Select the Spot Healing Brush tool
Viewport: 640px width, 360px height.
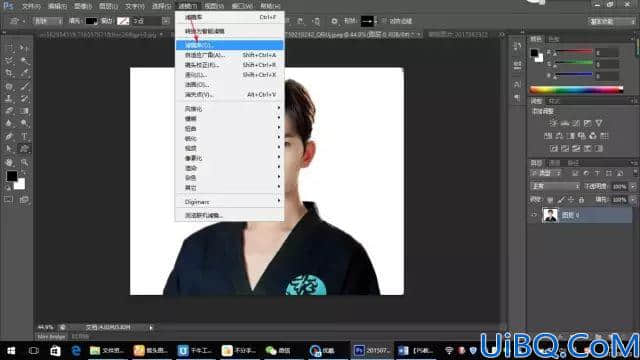click(x=9, y=86)
